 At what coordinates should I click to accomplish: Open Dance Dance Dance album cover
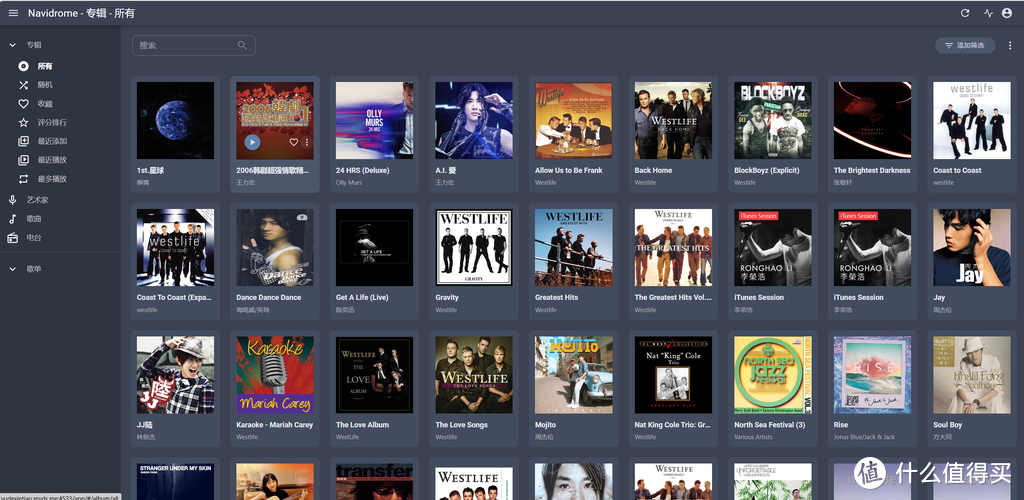[274, 247]
